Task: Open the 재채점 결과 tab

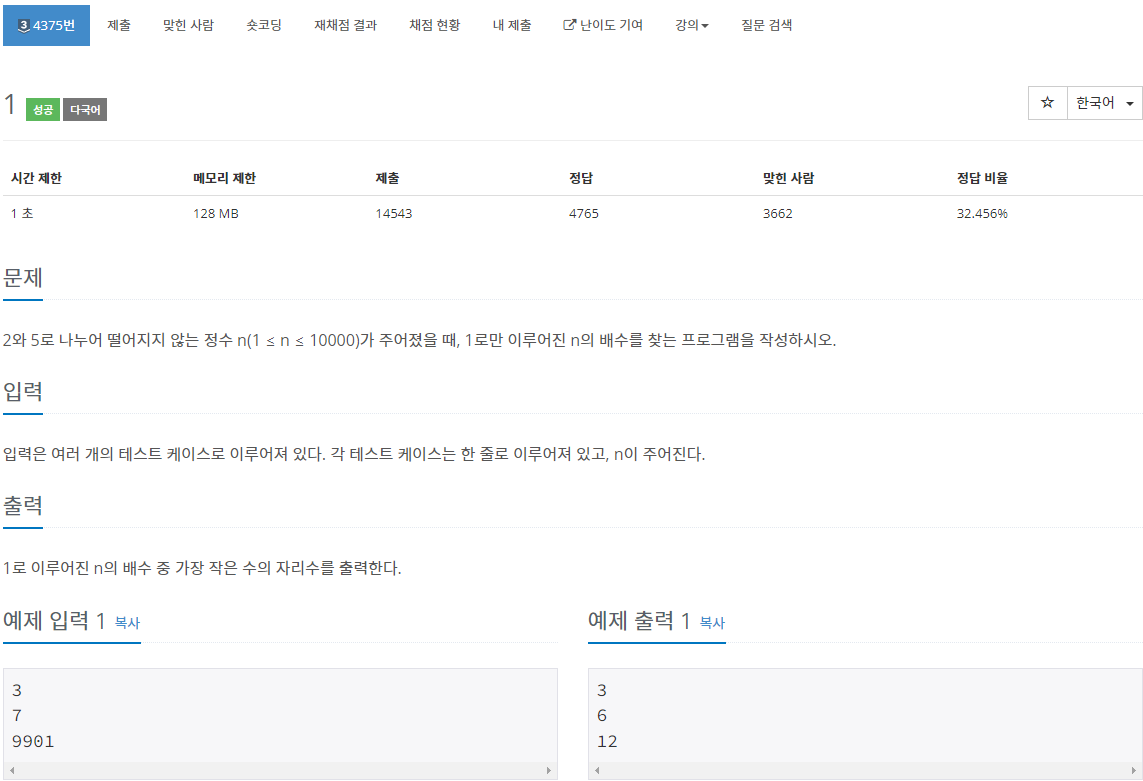Action: [346, 26]
